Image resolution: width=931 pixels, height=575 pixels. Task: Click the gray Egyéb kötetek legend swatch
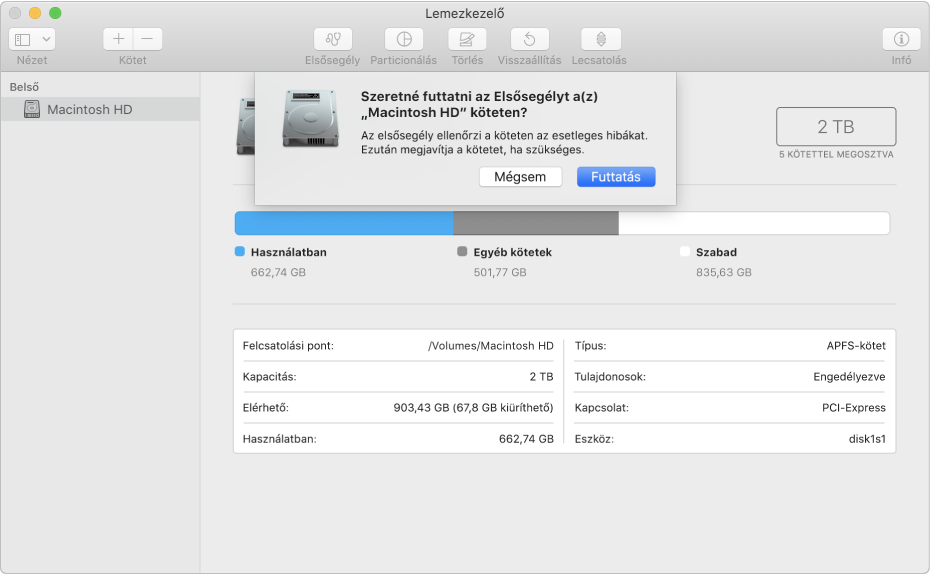(x=462, y=251)
